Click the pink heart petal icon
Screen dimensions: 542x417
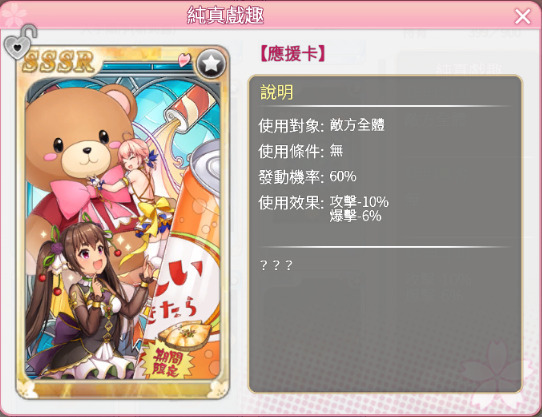point(184,59)
